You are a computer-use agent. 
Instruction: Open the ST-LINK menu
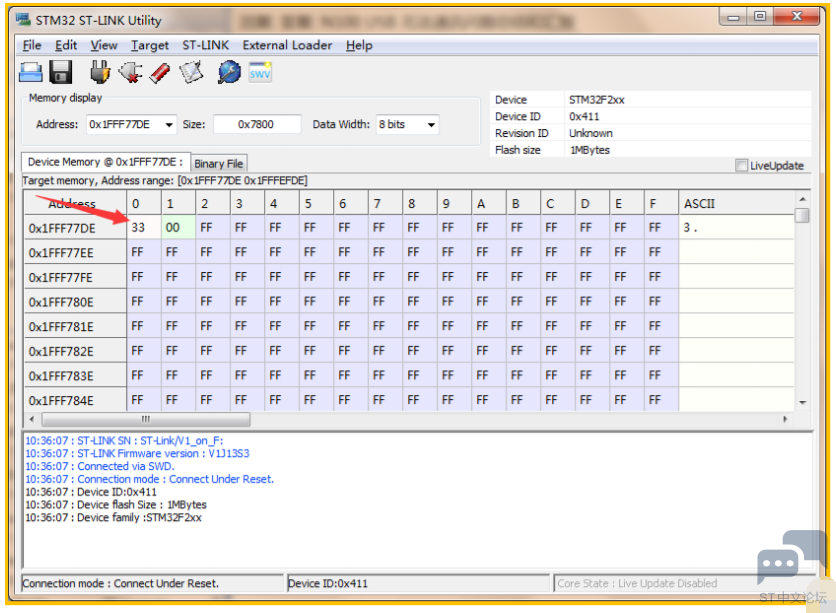pos(205,45)
